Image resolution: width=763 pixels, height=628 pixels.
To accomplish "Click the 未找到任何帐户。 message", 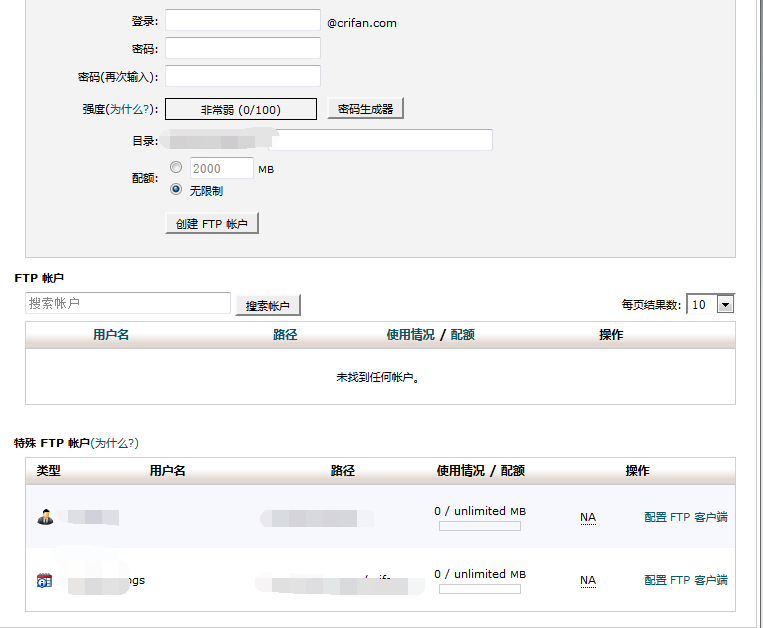I will click(378, 377).
